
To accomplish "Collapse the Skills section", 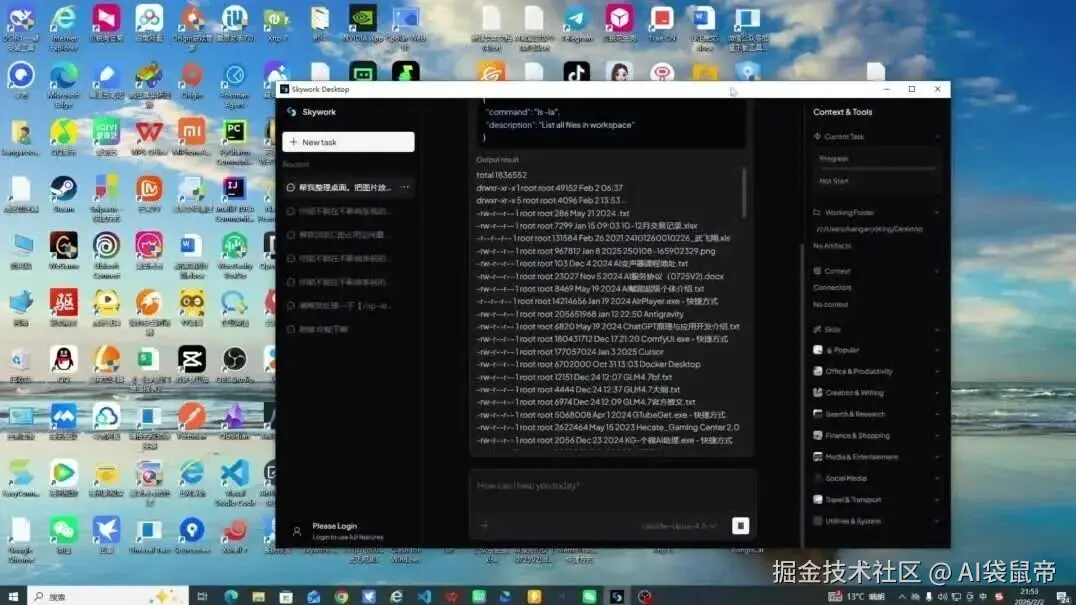I will point(937,329).
